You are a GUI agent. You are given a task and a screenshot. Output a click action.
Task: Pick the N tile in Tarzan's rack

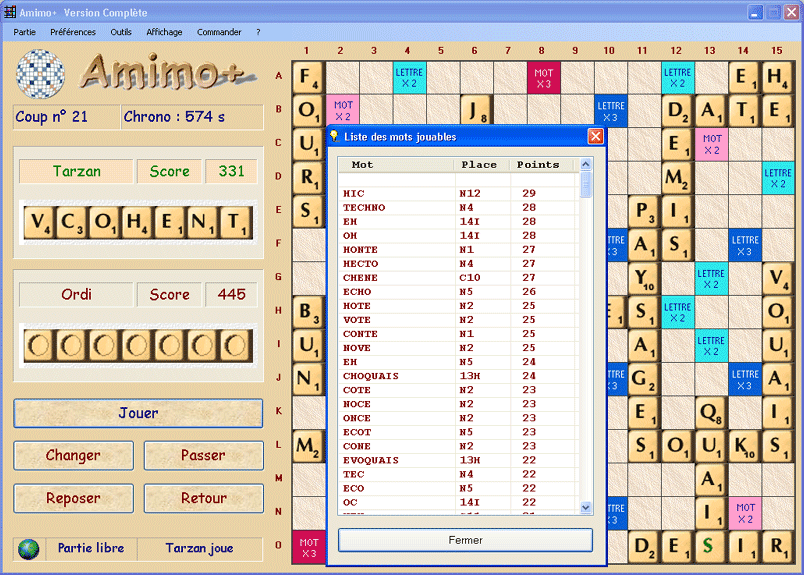tap(203, 223)
